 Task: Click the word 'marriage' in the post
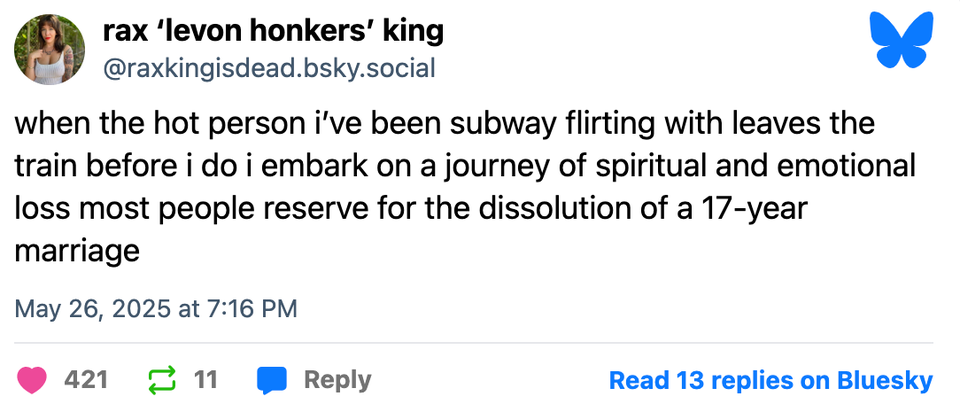click(77, 250)
